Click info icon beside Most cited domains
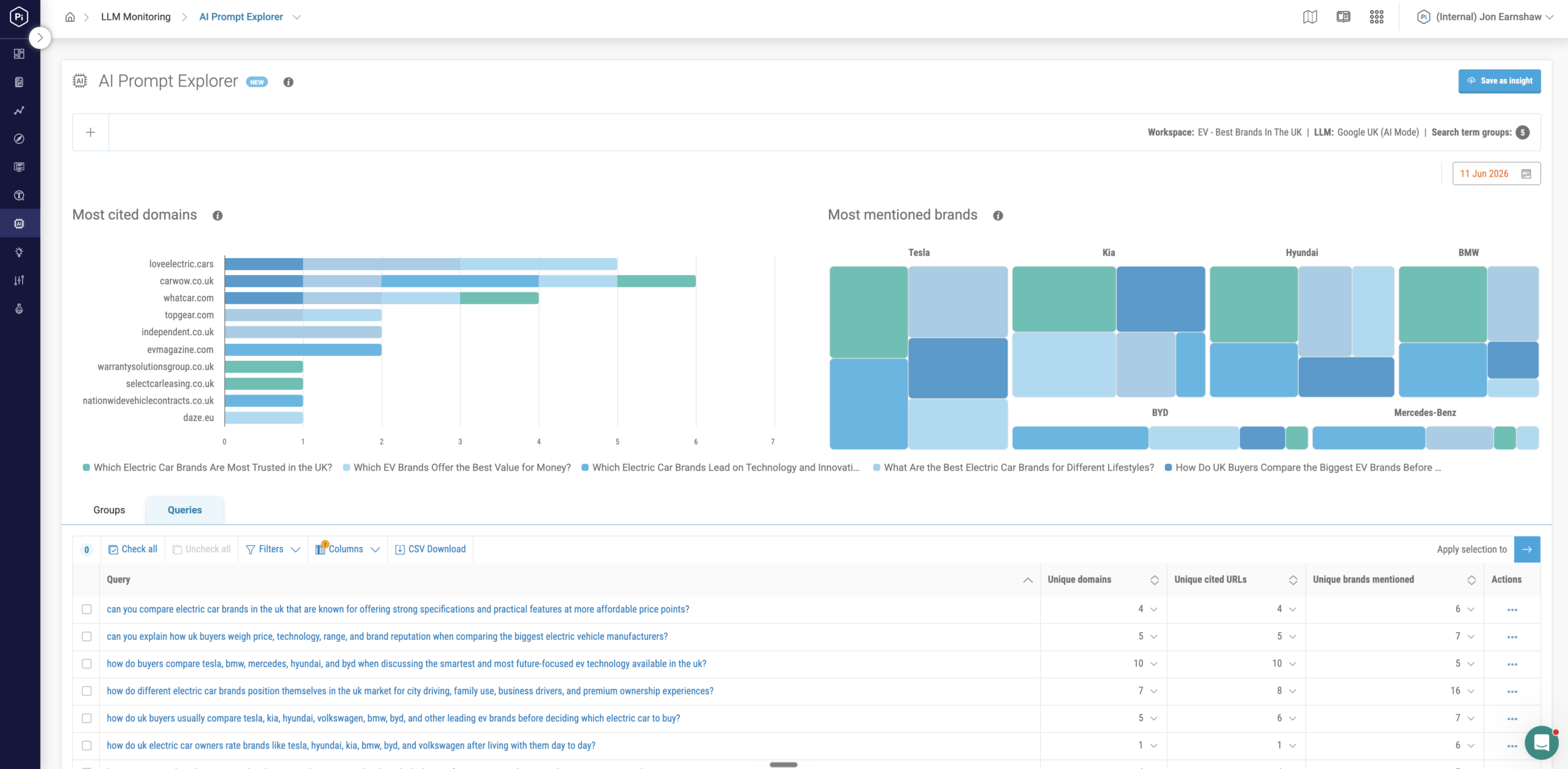 pos(217,216)
